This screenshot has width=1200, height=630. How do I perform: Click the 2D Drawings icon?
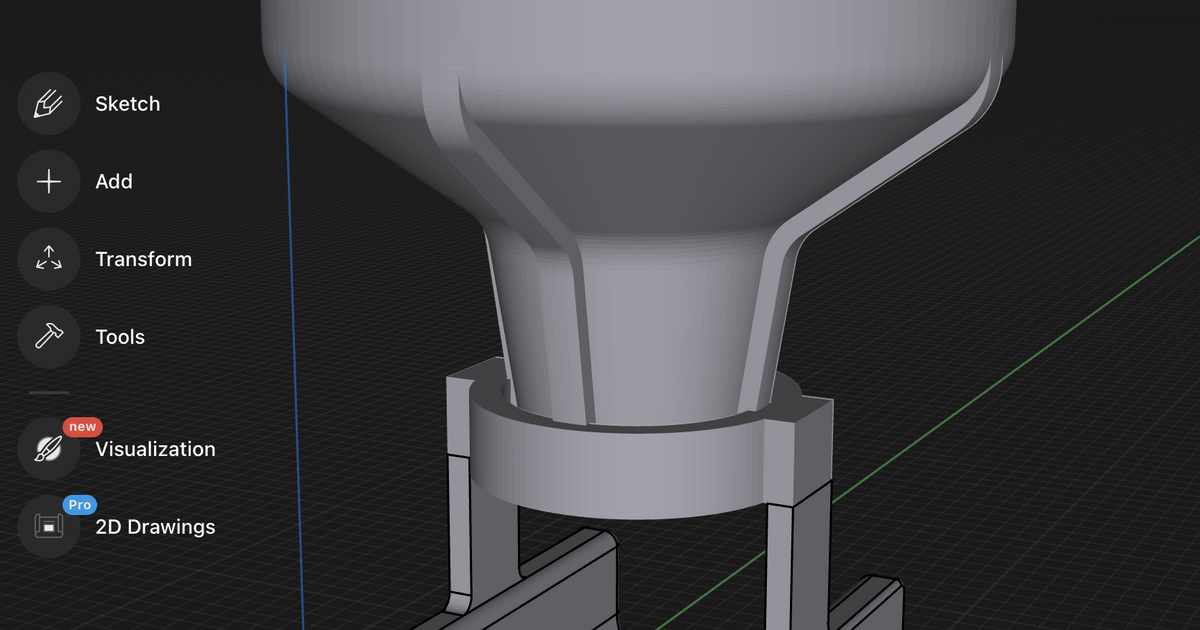tap(48, 527)
